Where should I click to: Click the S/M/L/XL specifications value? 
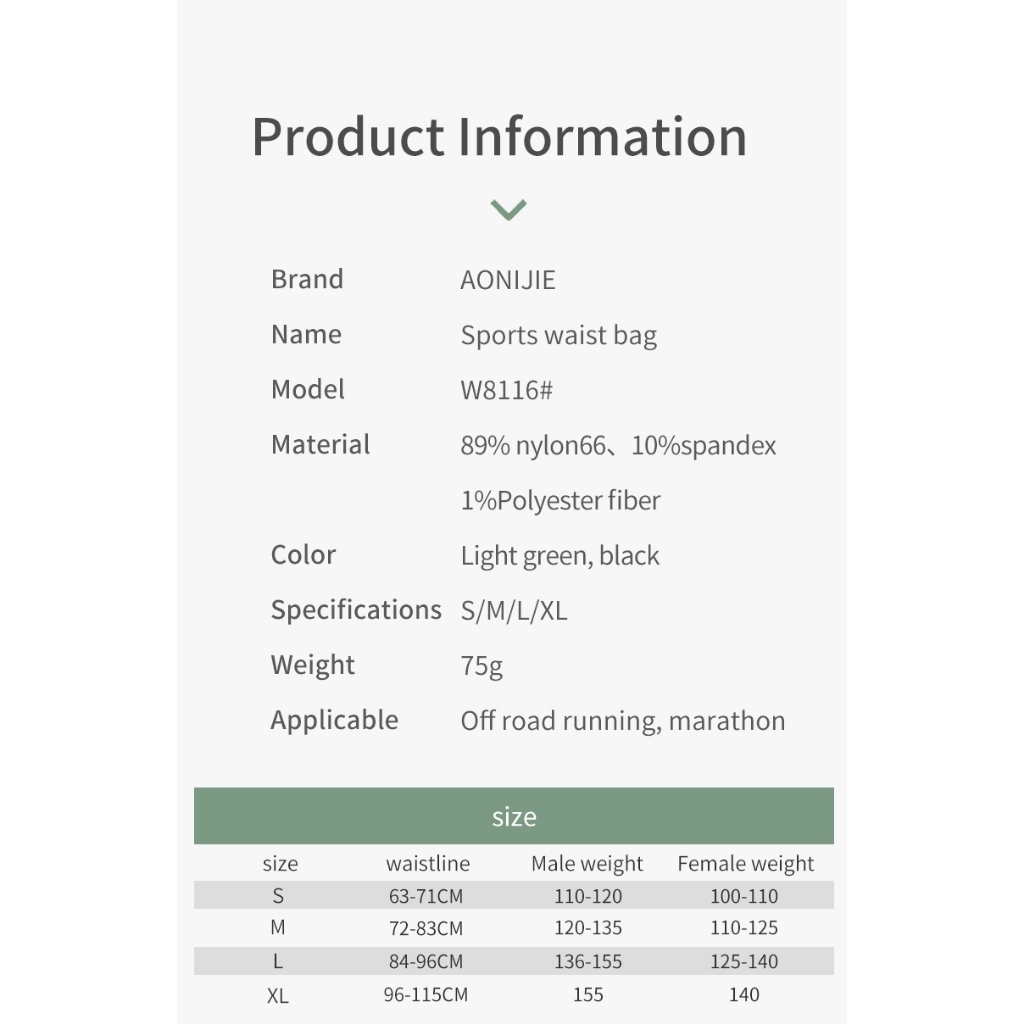point(514,611)
